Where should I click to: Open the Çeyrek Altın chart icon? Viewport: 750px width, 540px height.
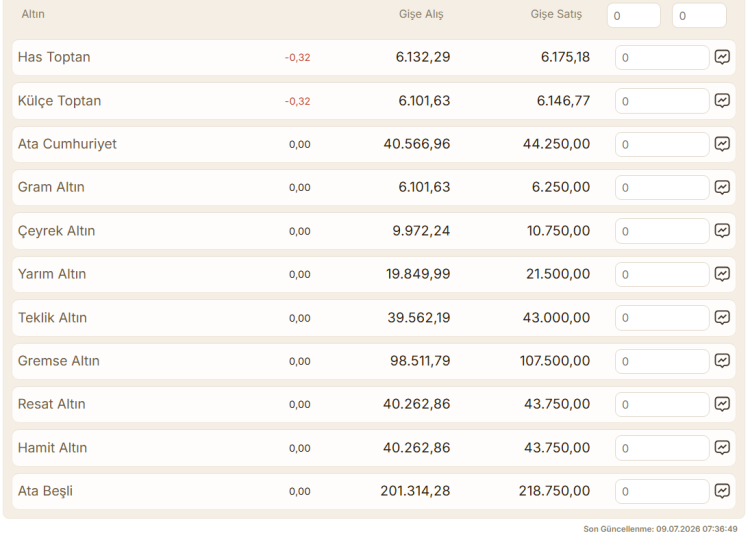coord(722,231)
